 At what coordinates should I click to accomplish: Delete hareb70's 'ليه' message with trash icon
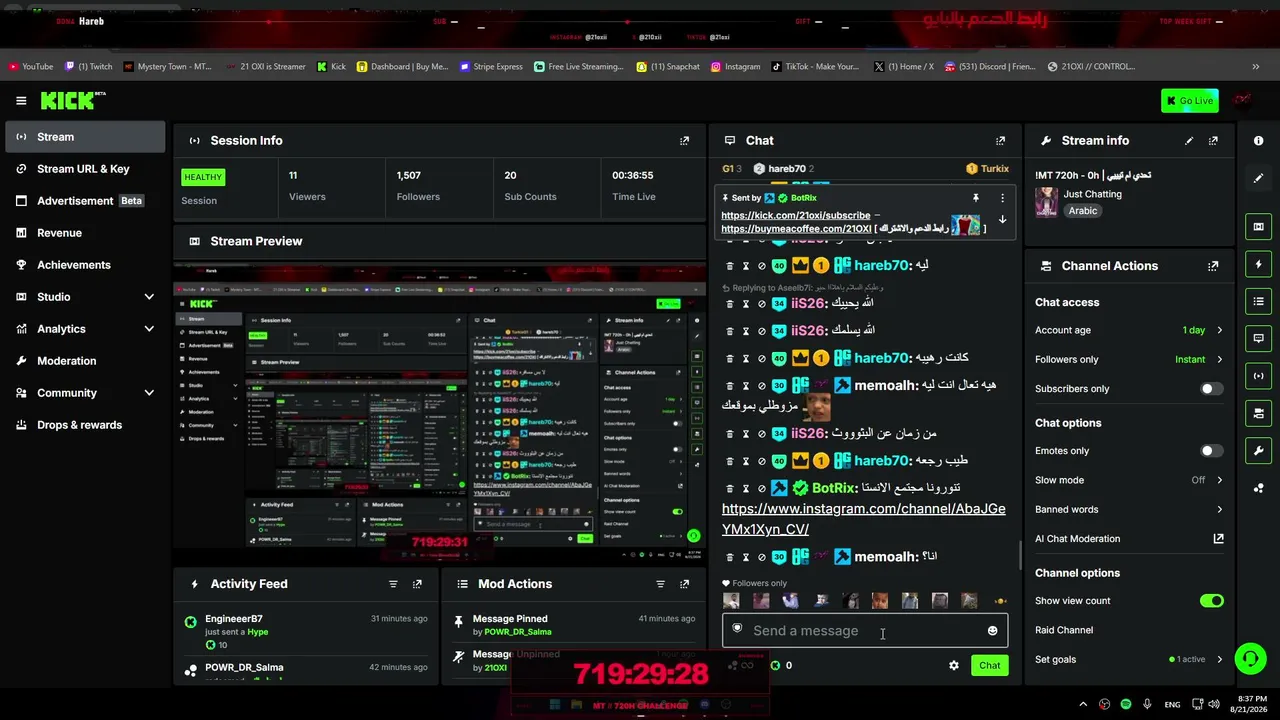point(729,266)
